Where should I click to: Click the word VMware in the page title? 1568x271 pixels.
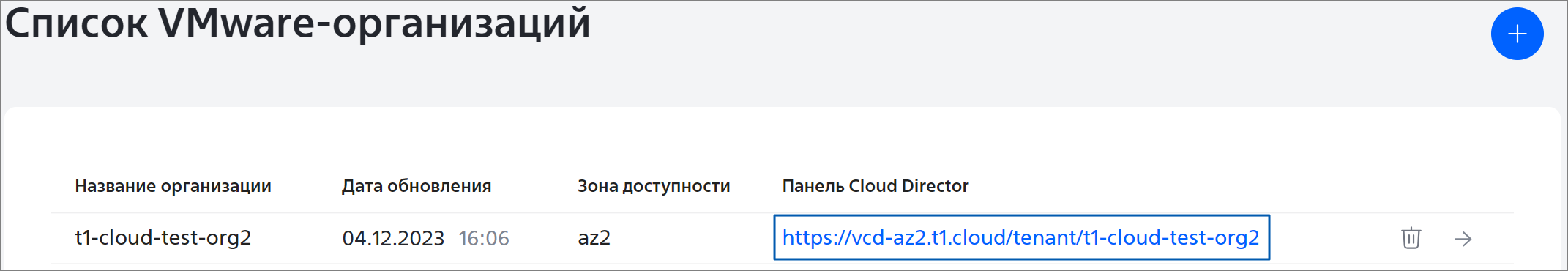[x=236, y=23]
